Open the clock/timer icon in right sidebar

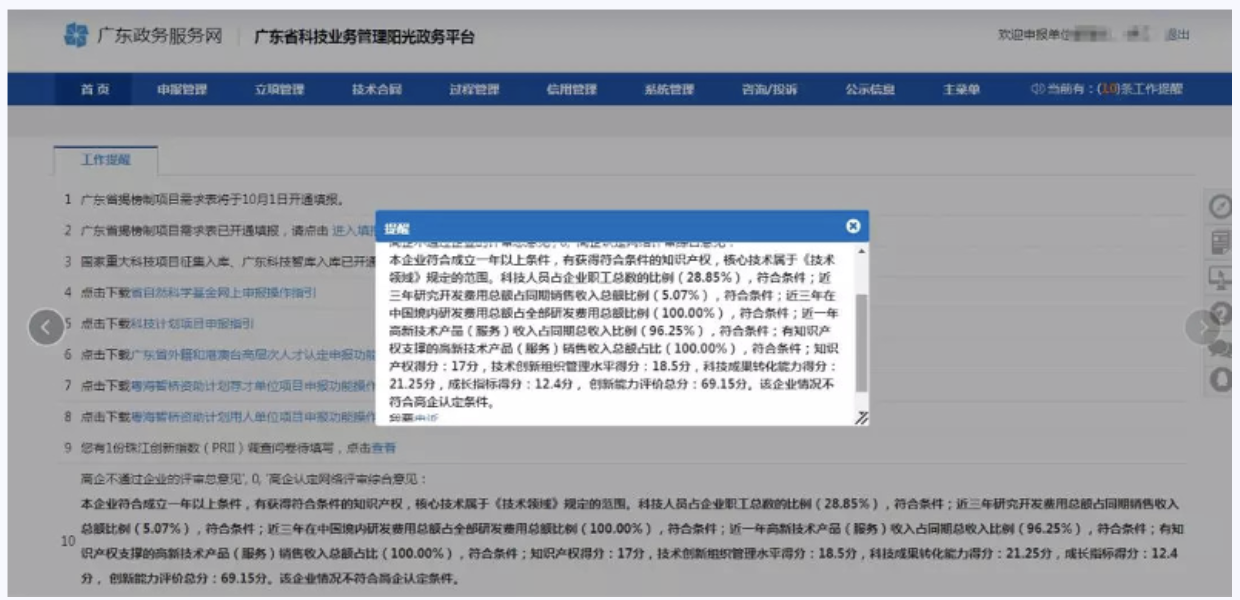[x=1222, y=207]
